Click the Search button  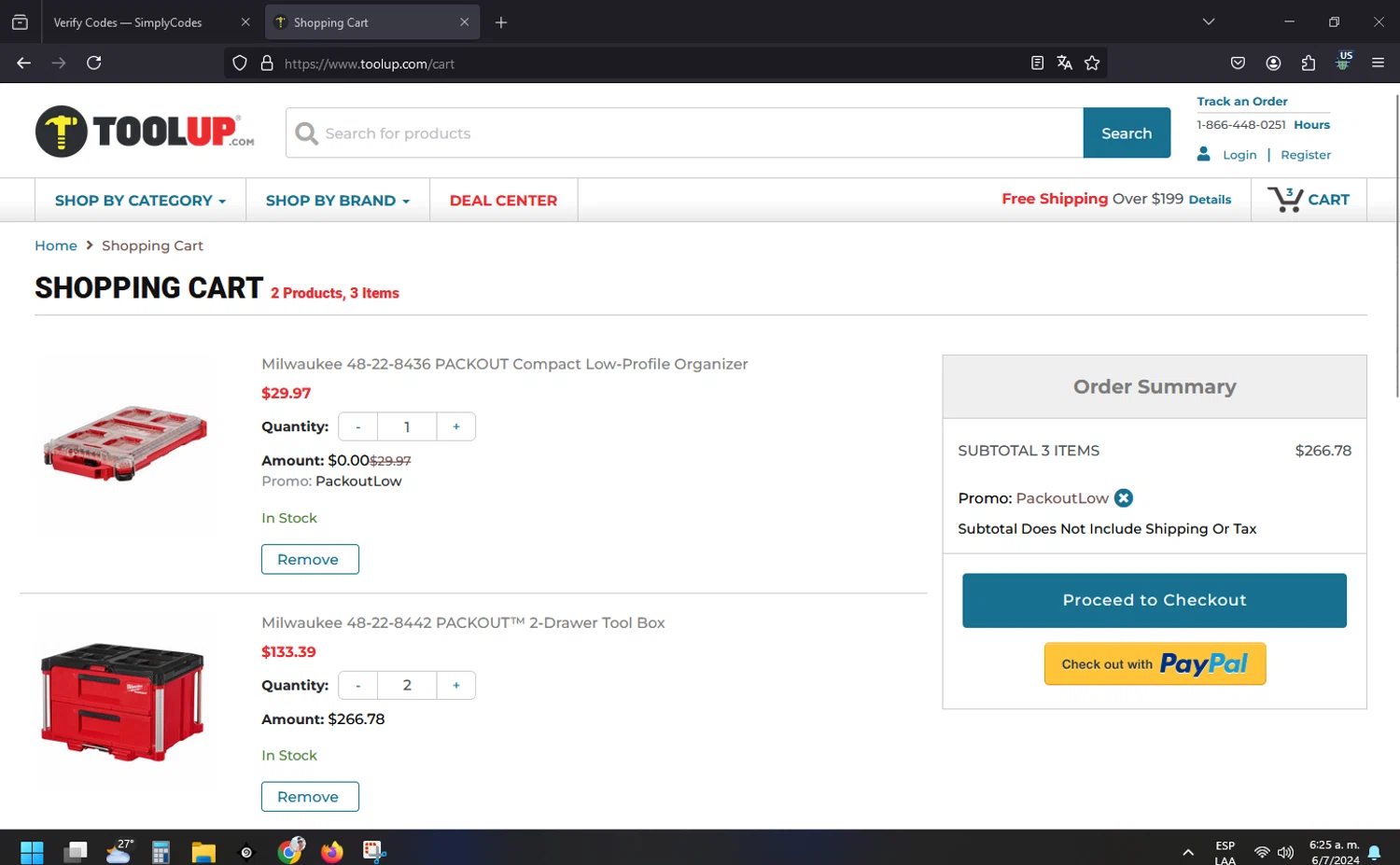[x=1127, y=133]
